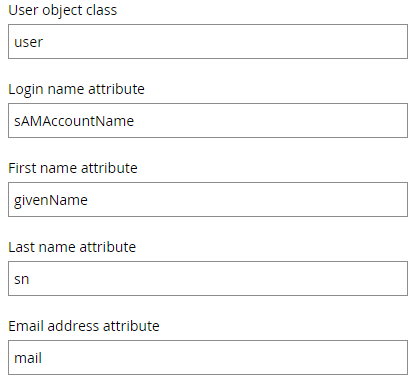Click the User object class input field
Screen dimensions: 417x386
208,42
